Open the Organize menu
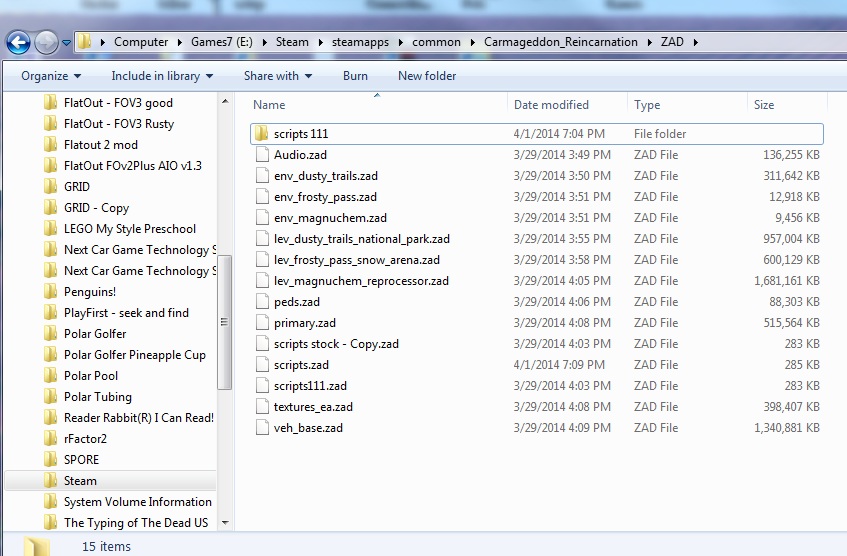Image resolution: width=847 pixels, height=556 pixels. [x=51, y=76]
